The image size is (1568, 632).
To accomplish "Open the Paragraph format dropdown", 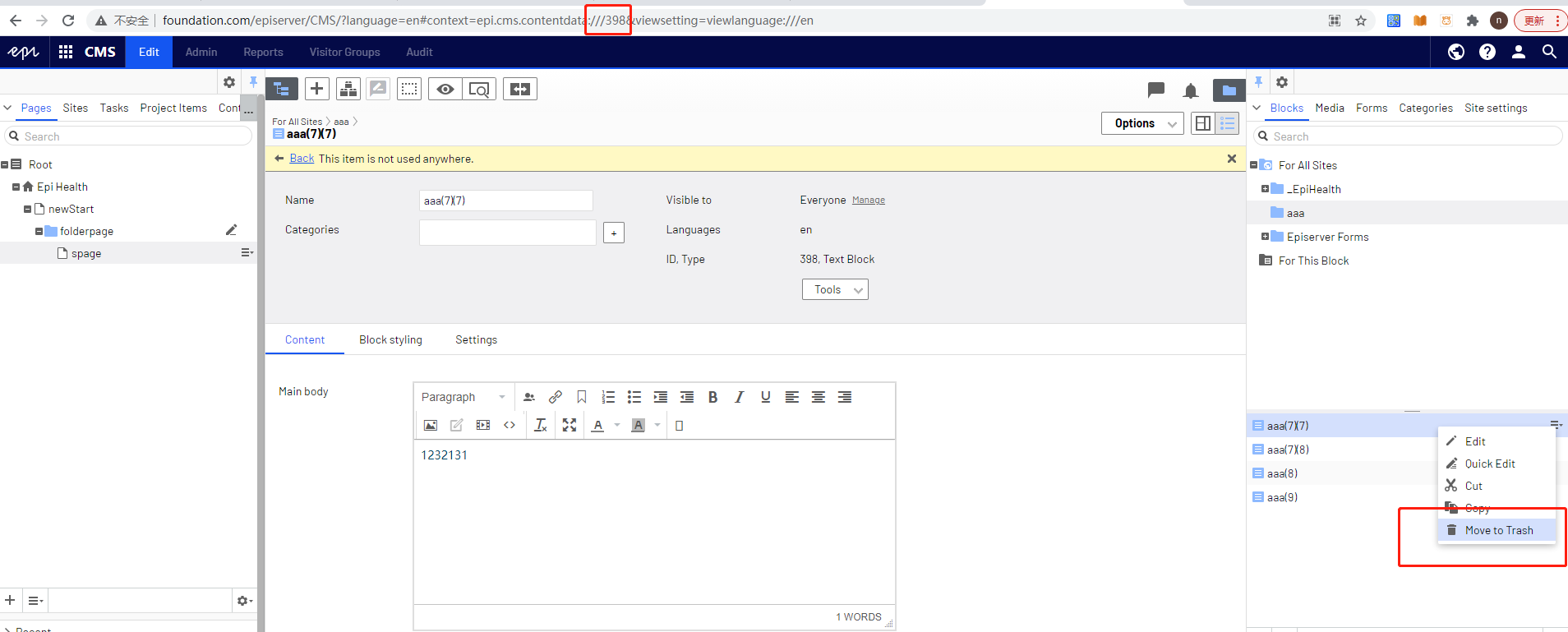I will point(463,397).
